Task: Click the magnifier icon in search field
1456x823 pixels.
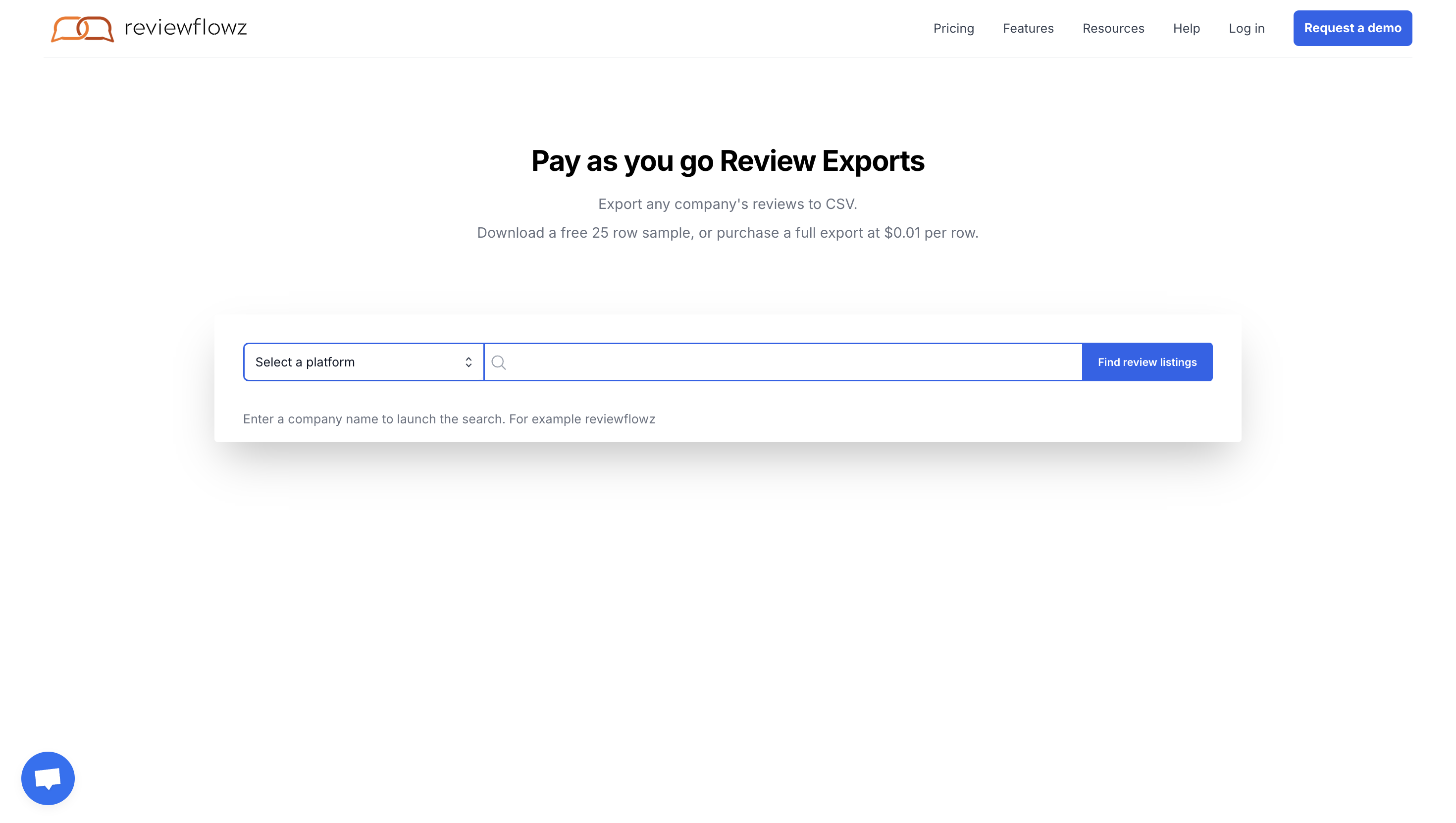Action: coord(499,362)
